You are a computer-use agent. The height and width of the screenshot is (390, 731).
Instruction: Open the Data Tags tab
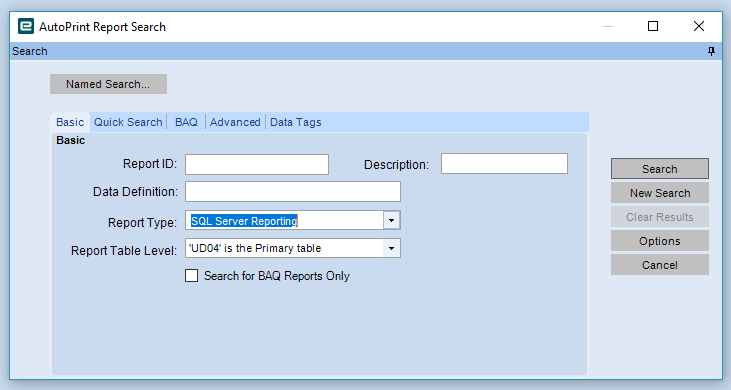click(x=296, y=122)
